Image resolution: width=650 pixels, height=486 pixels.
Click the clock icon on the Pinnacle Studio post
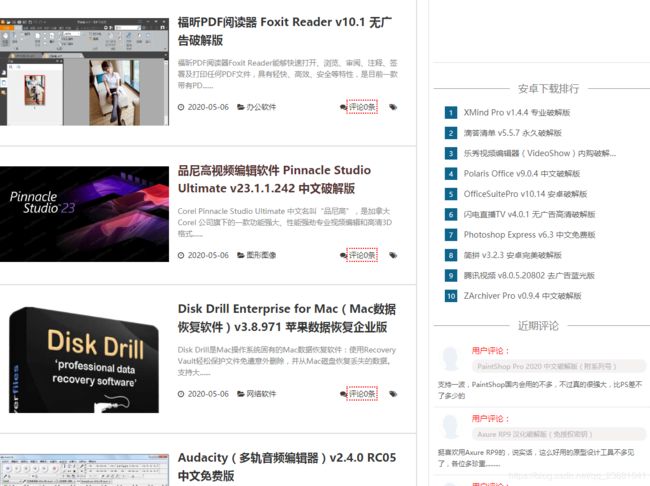coord(181,255)
